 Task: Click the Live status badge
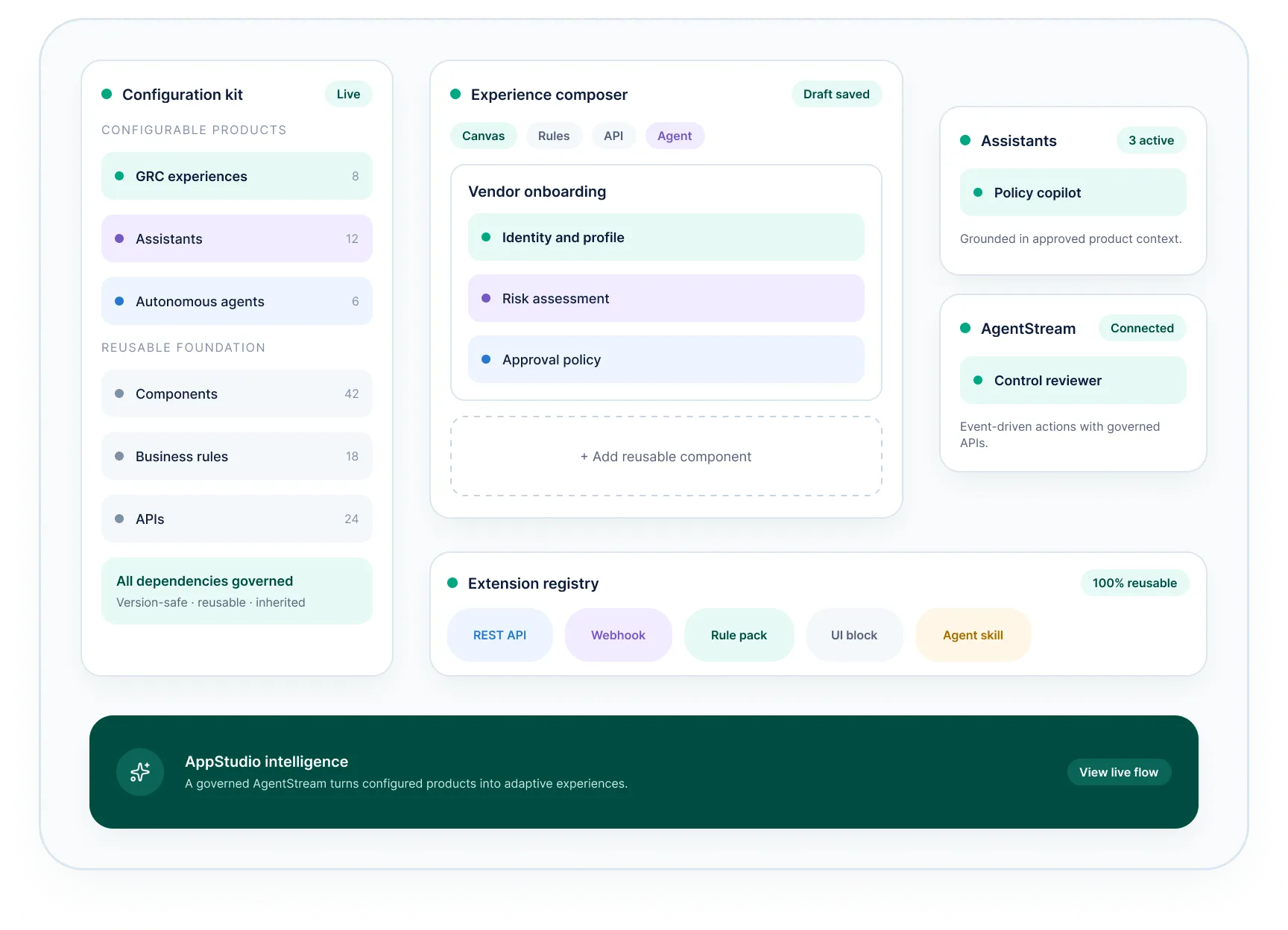coord(348,94)
